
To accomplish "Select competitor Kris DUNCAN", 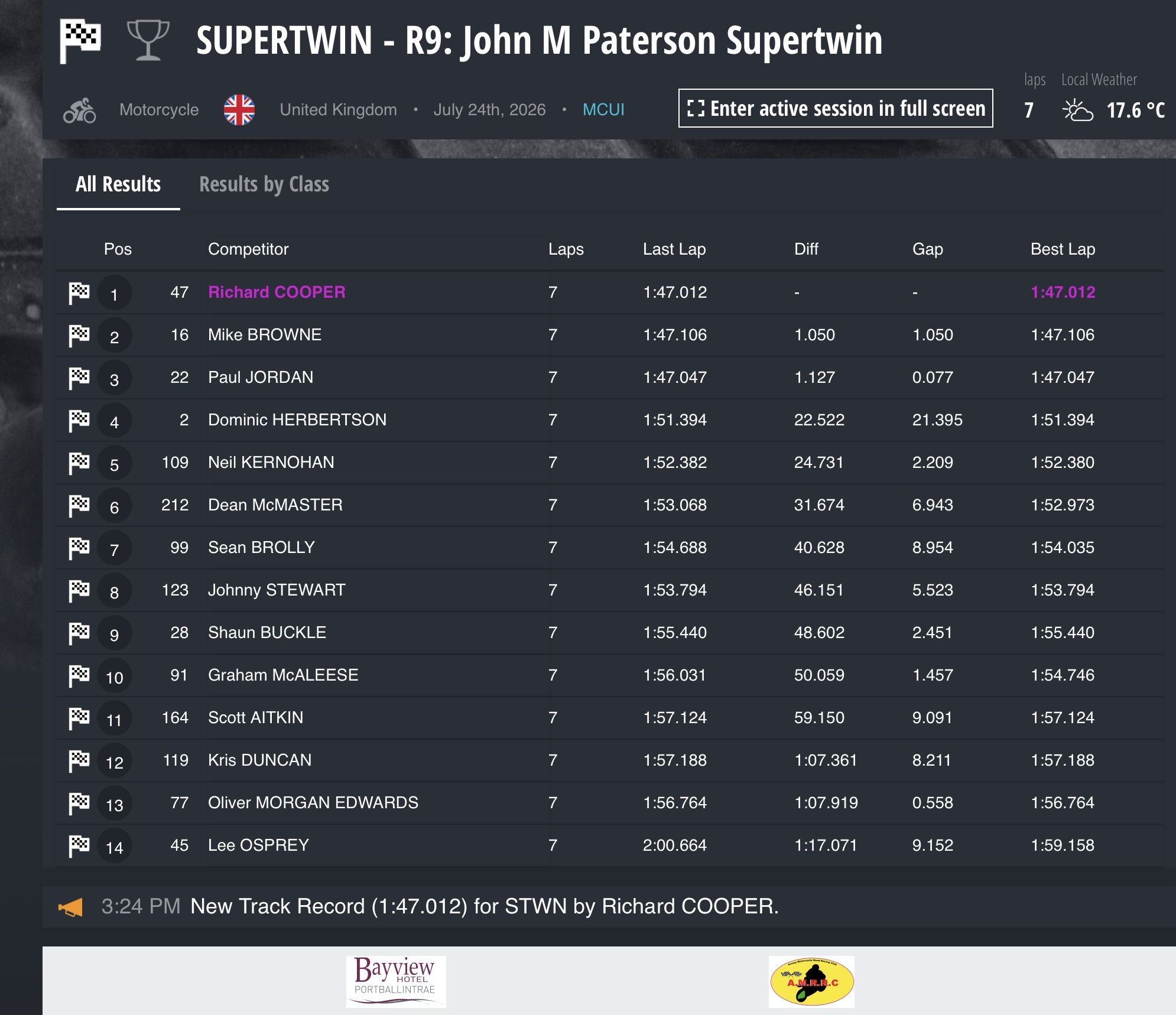I will (259, 760).
